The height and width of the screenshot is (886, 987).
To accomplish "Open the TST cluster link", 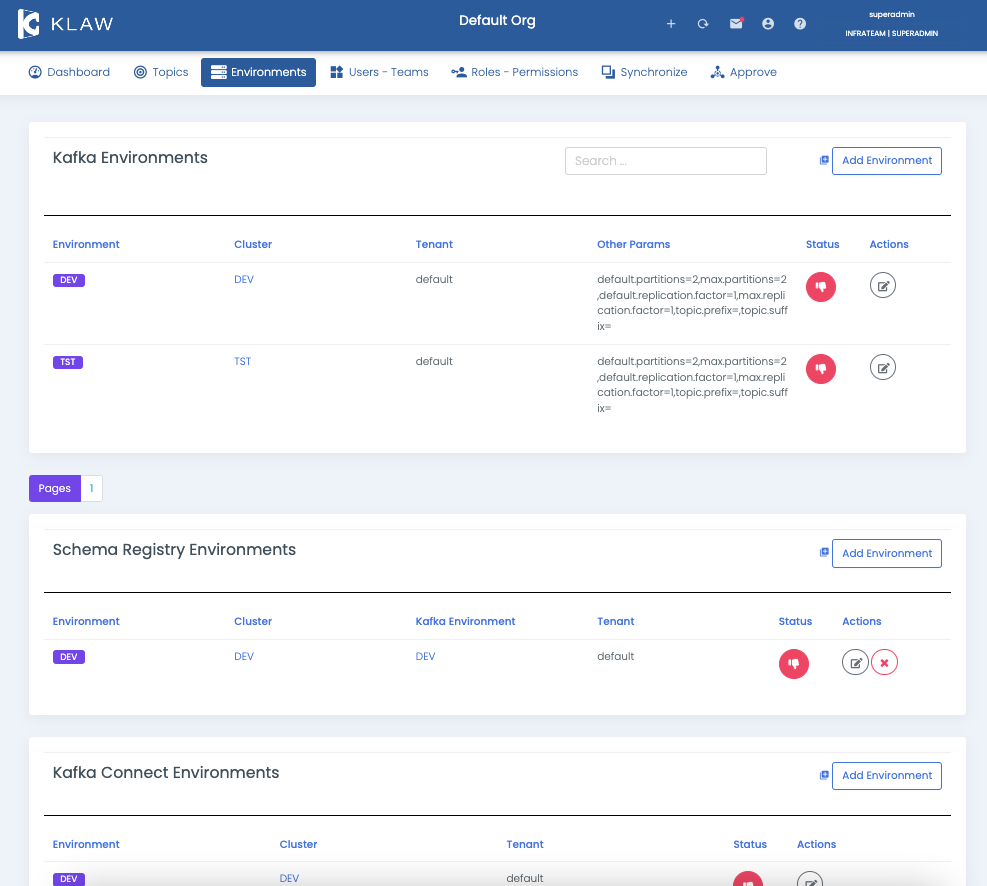I will pos(242,361).
